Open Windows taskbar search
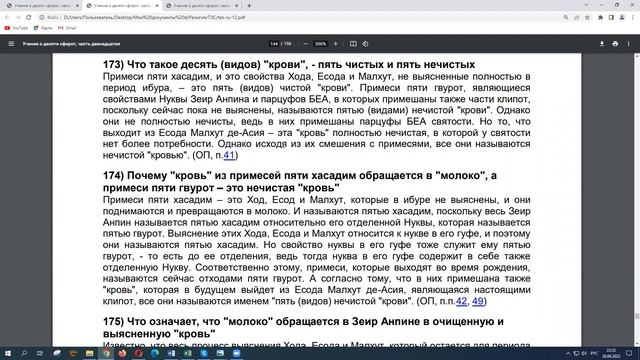 (x=24, y=353)
